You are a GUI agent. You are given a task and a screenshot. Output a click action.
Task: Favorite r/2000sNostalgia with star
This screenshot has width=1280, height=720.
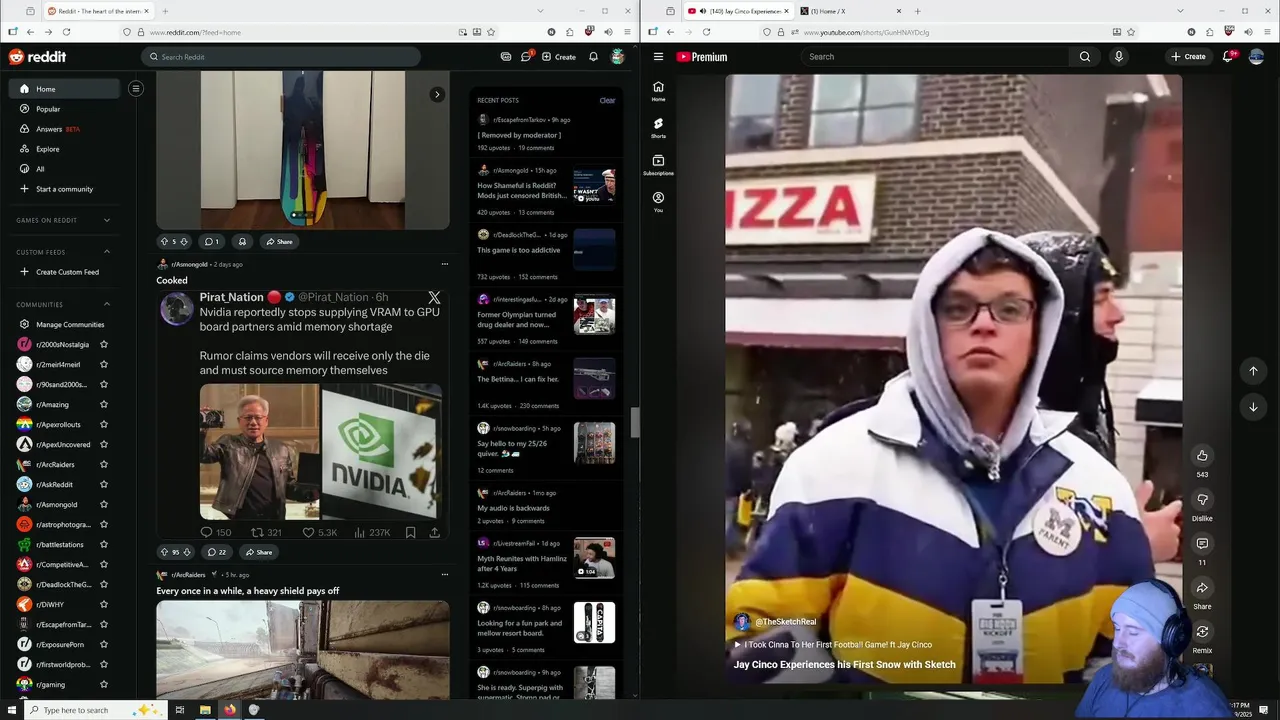103,344
